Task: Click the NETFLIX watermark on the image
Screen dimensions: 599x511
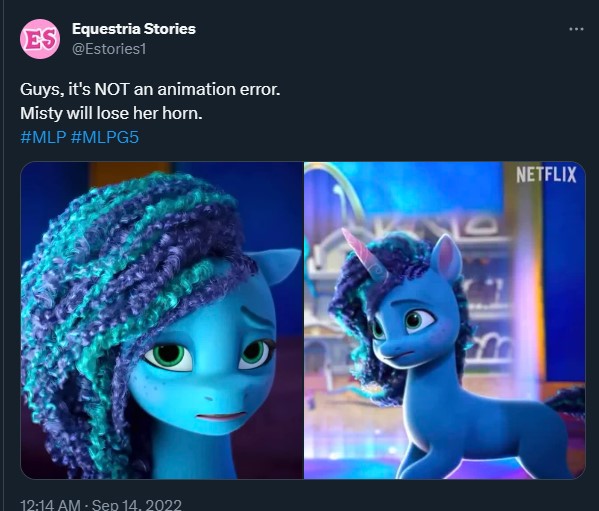Action: click(546, 175)
